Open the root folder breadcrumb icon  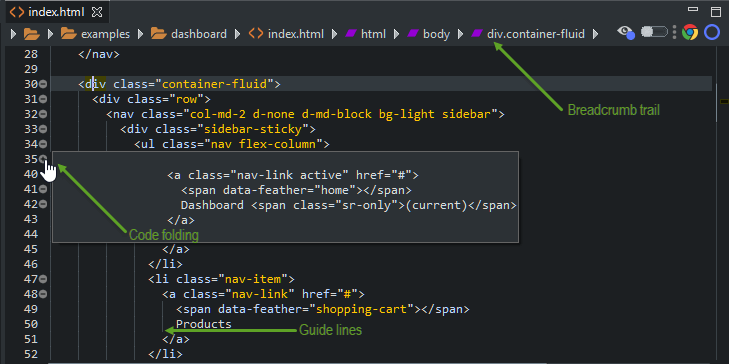coord(32,33)
